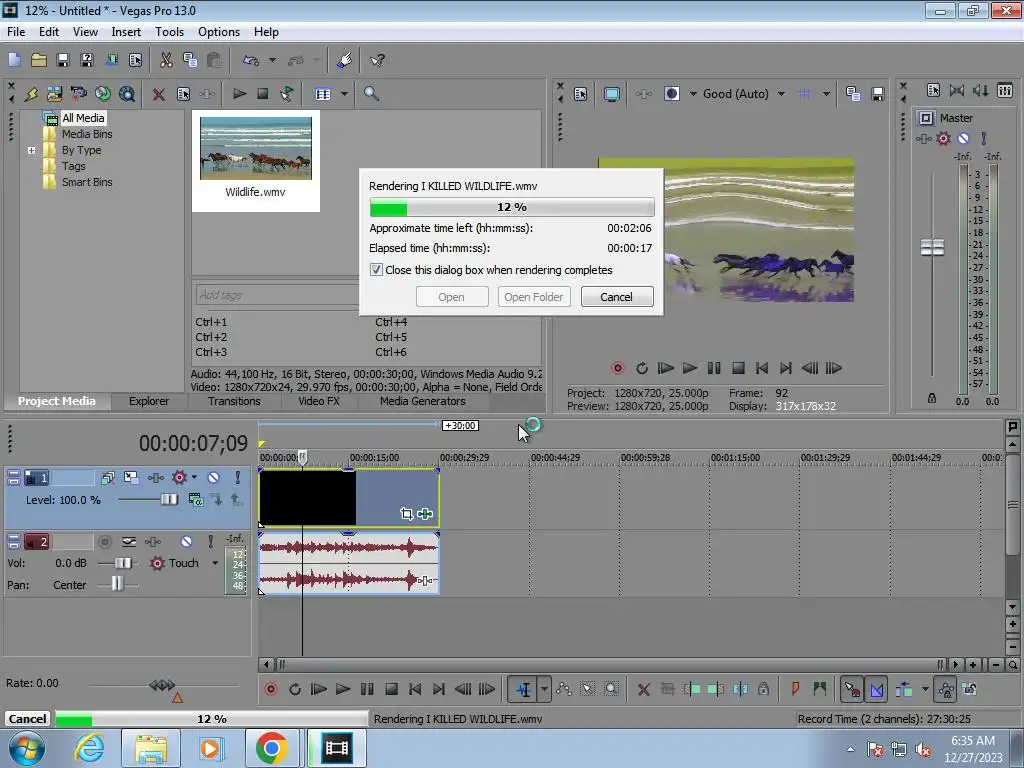Mute audio track 2

point(186,542)
